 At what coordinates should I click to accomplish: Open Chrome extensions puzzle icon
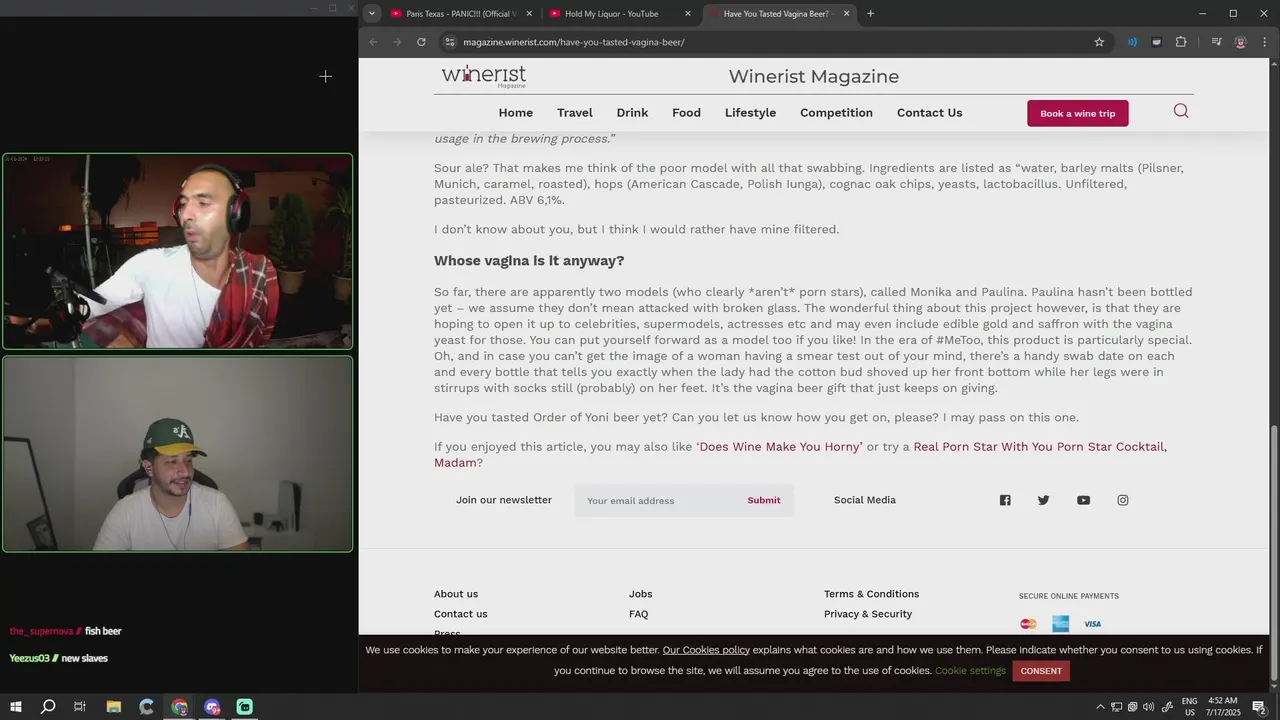point(1181,42)
